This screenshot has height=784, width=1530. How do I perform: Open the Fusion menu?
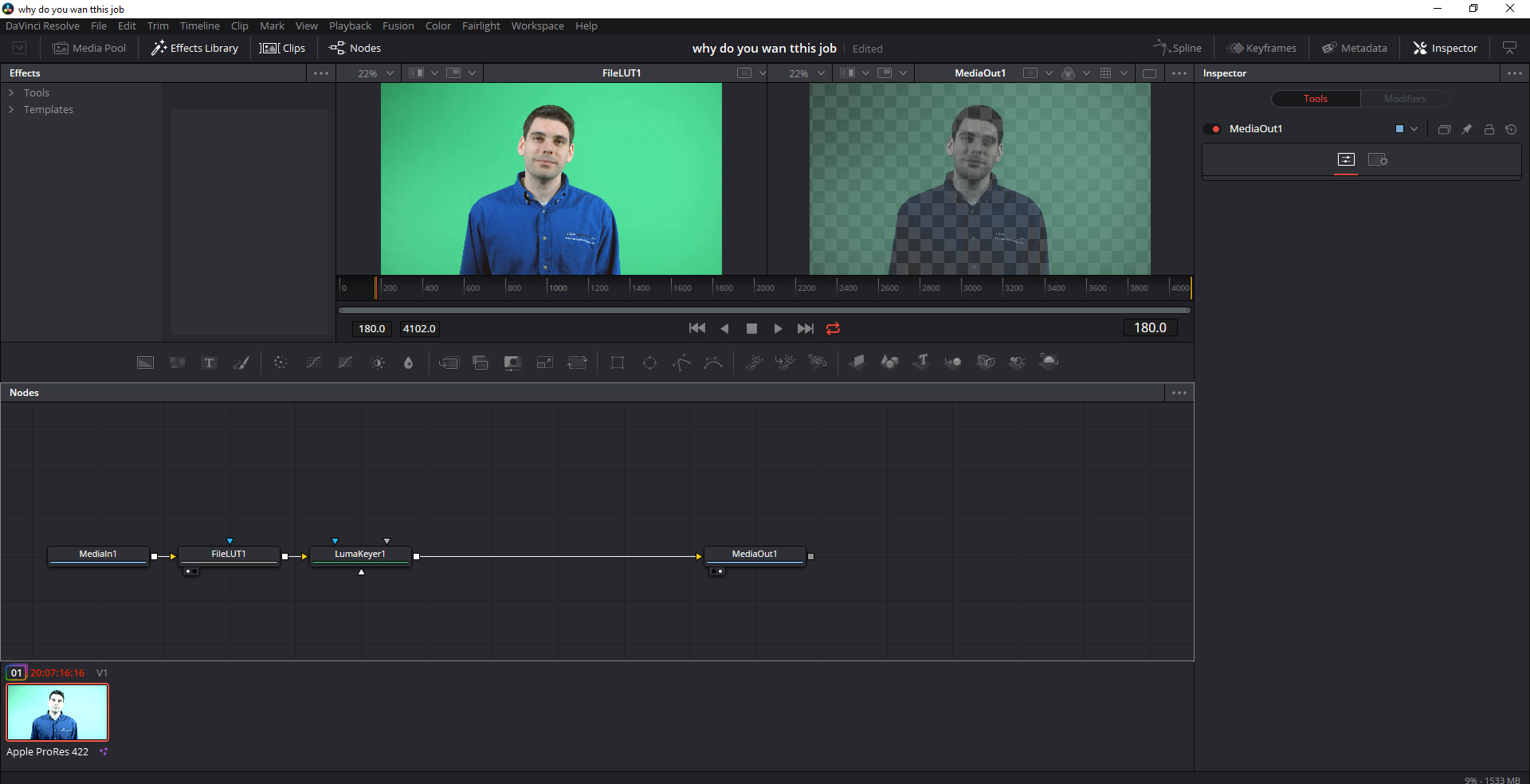(x=398, y=26)
